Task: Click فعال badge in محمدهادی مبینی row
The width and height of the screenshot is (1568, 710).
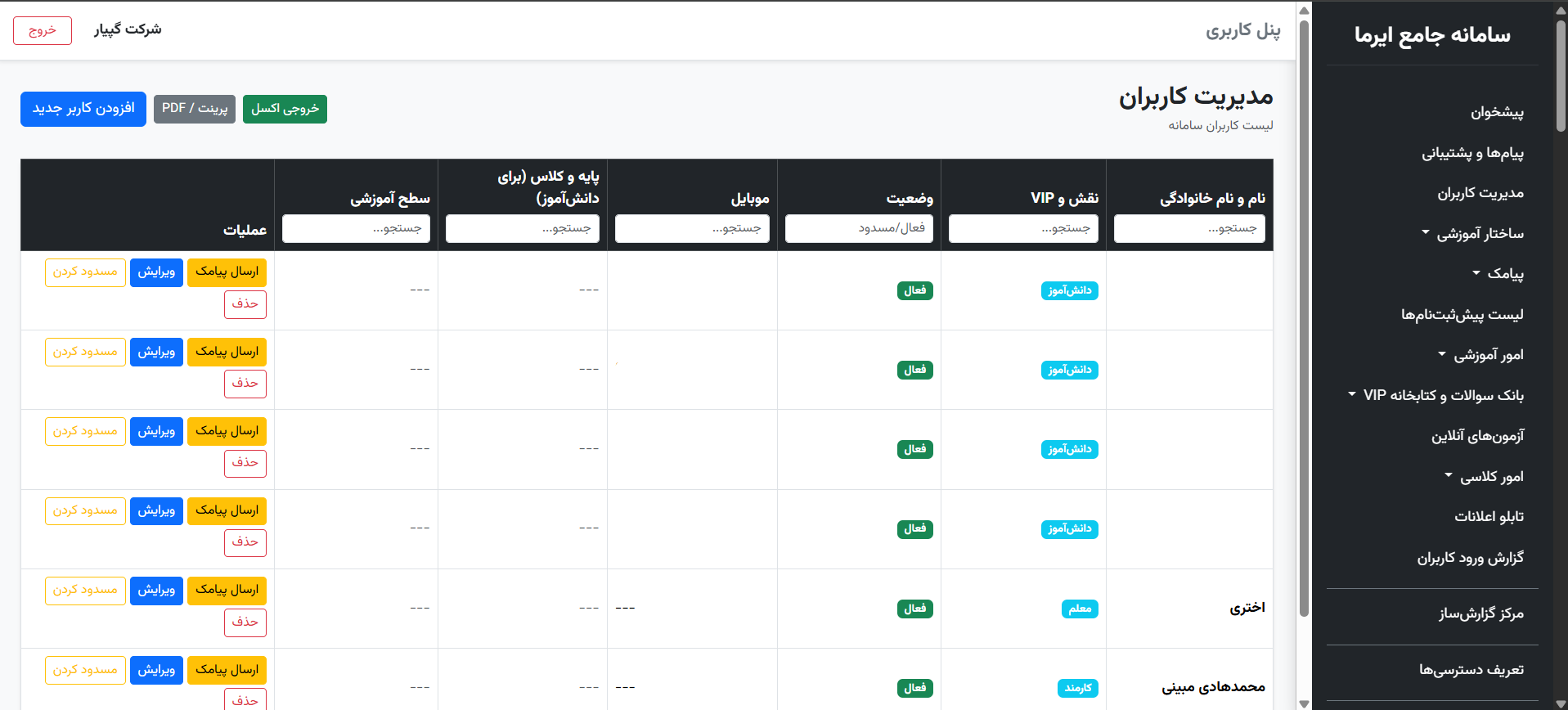Action: click(x=914, y=688)
